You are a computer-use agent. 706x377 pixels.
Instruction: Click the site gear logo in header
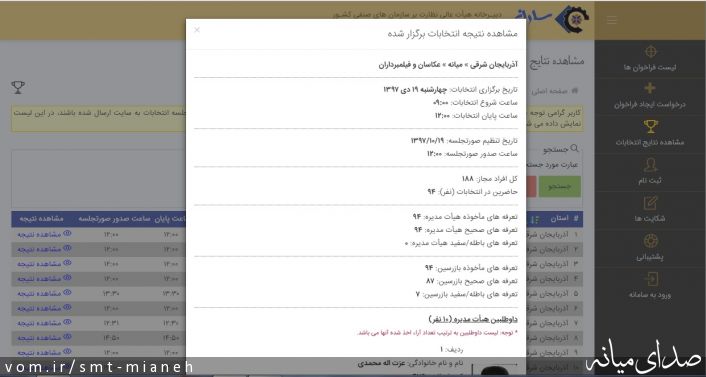click(x=572, y=19)
